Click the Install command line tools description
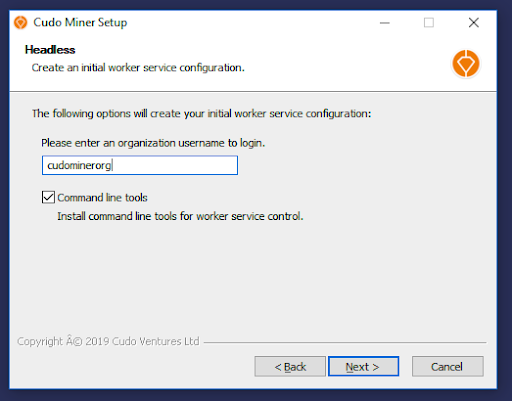The width and height of the screenshot is (512, 401). tap(180, 216)
